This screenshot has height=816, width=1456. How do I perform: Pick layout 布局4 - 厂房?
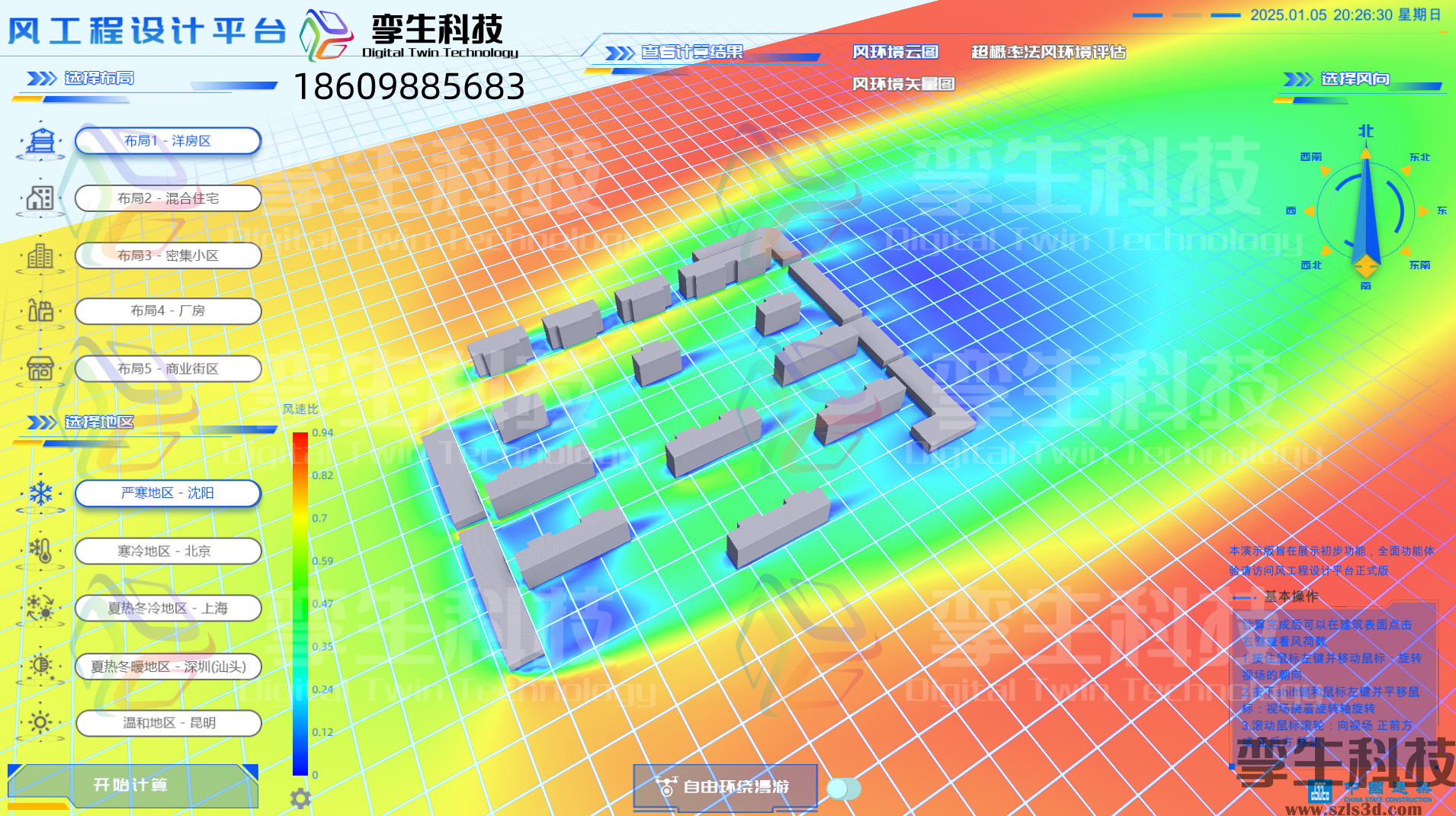point(168,311)
